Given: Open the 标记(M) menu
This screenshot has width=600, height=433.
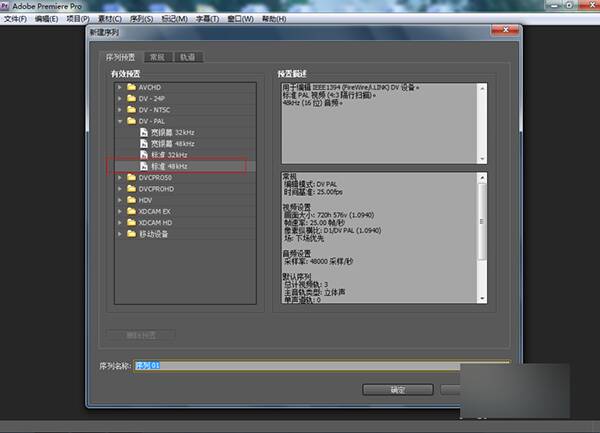Looking at the screenshot, I should click(174, 19).
